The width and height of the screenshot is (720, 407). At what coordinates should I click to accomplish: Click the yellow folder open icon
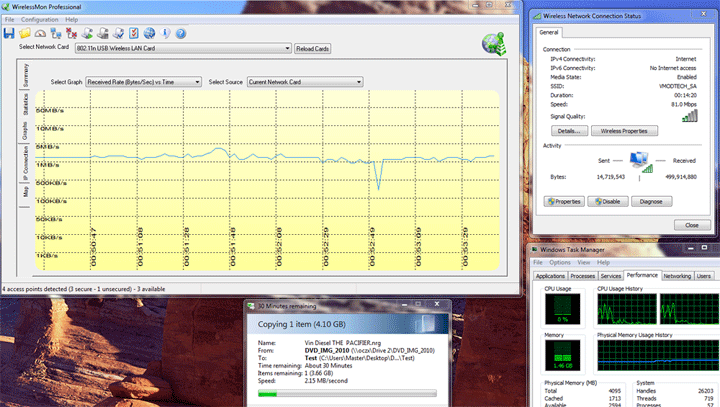tap(25, 33)
